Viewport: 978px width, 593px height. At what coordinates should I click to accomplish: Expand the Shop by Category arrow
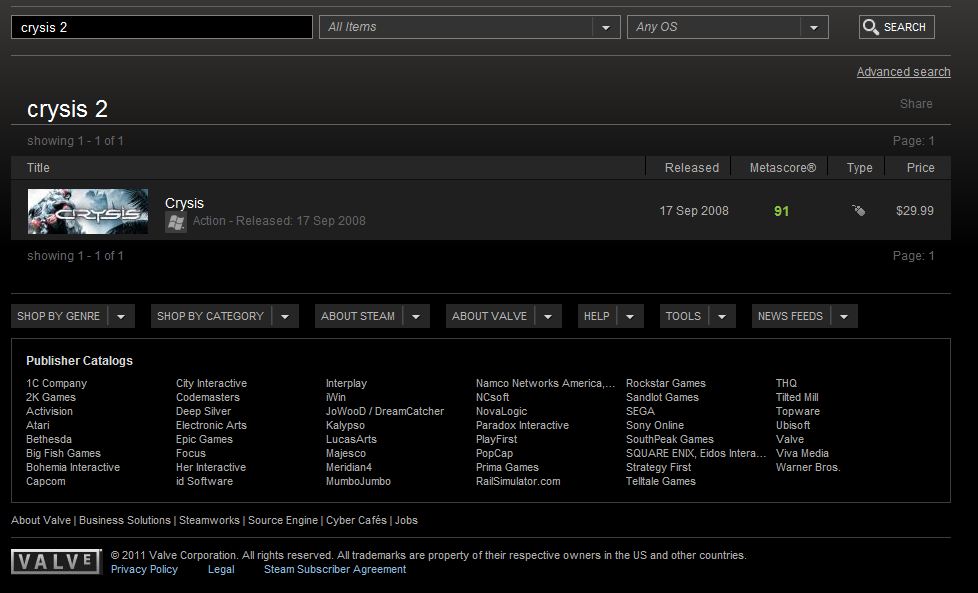pos(285,317)
